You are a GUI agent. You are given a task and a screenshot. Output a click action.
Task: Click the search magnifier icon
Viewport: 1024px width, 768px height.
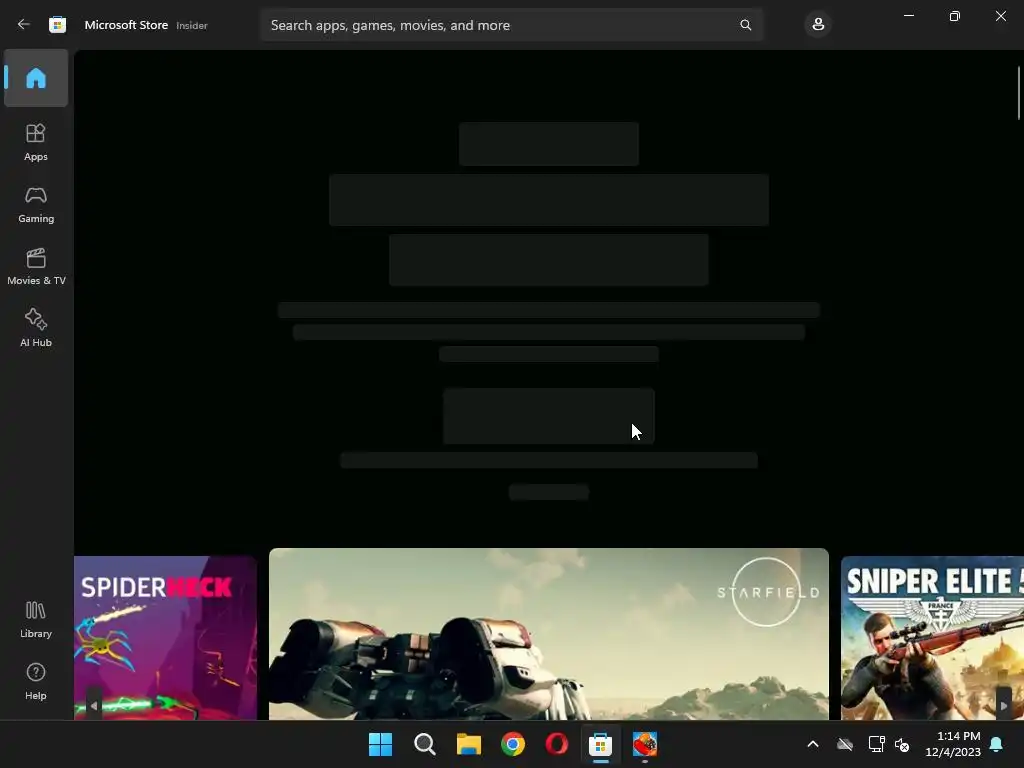click(745, 25)
